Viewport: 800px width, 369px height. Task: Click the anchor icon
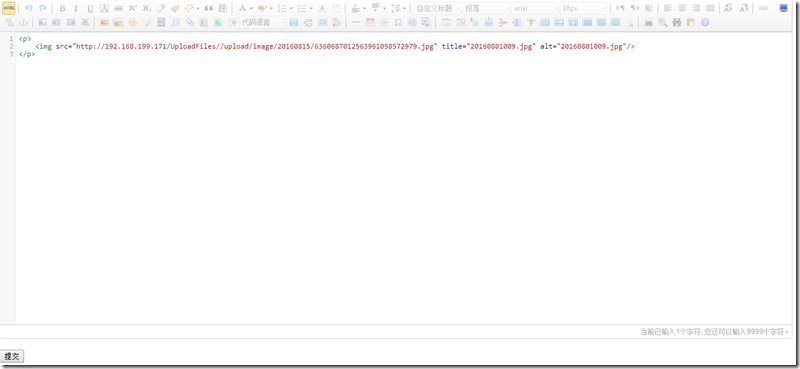[x=23, y=22]
